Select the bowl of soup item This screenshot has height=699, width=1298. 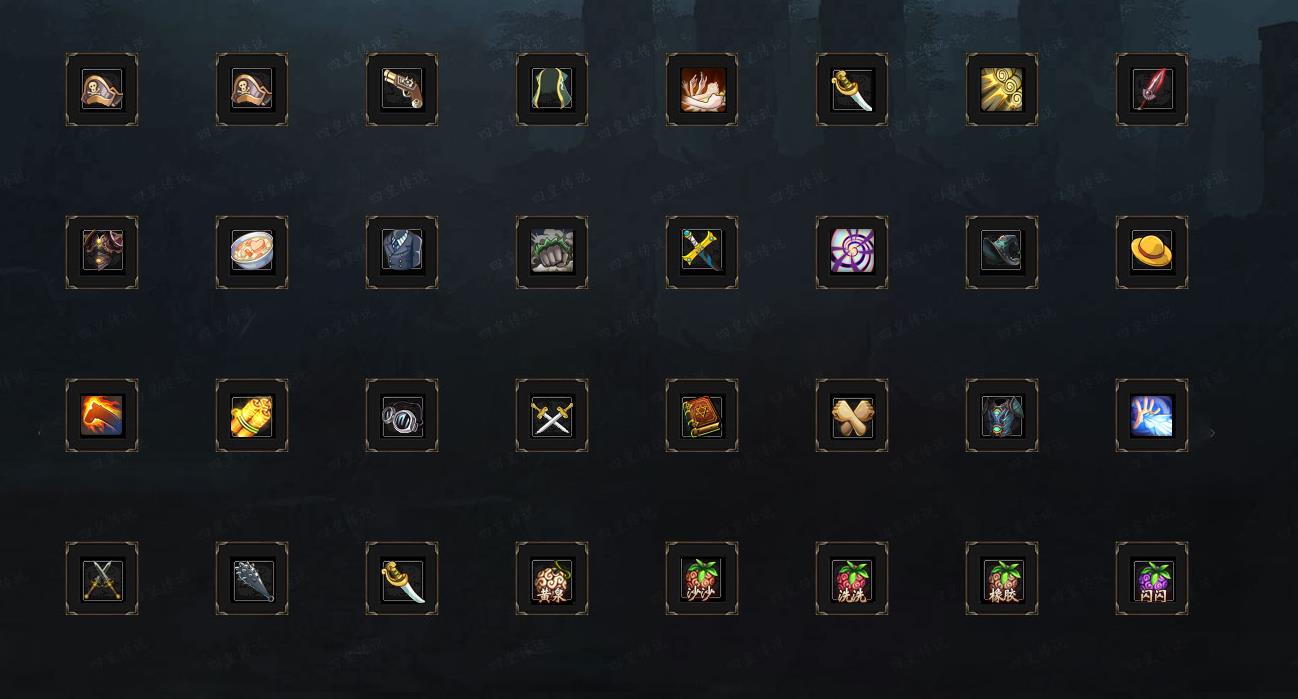[252, 252]
